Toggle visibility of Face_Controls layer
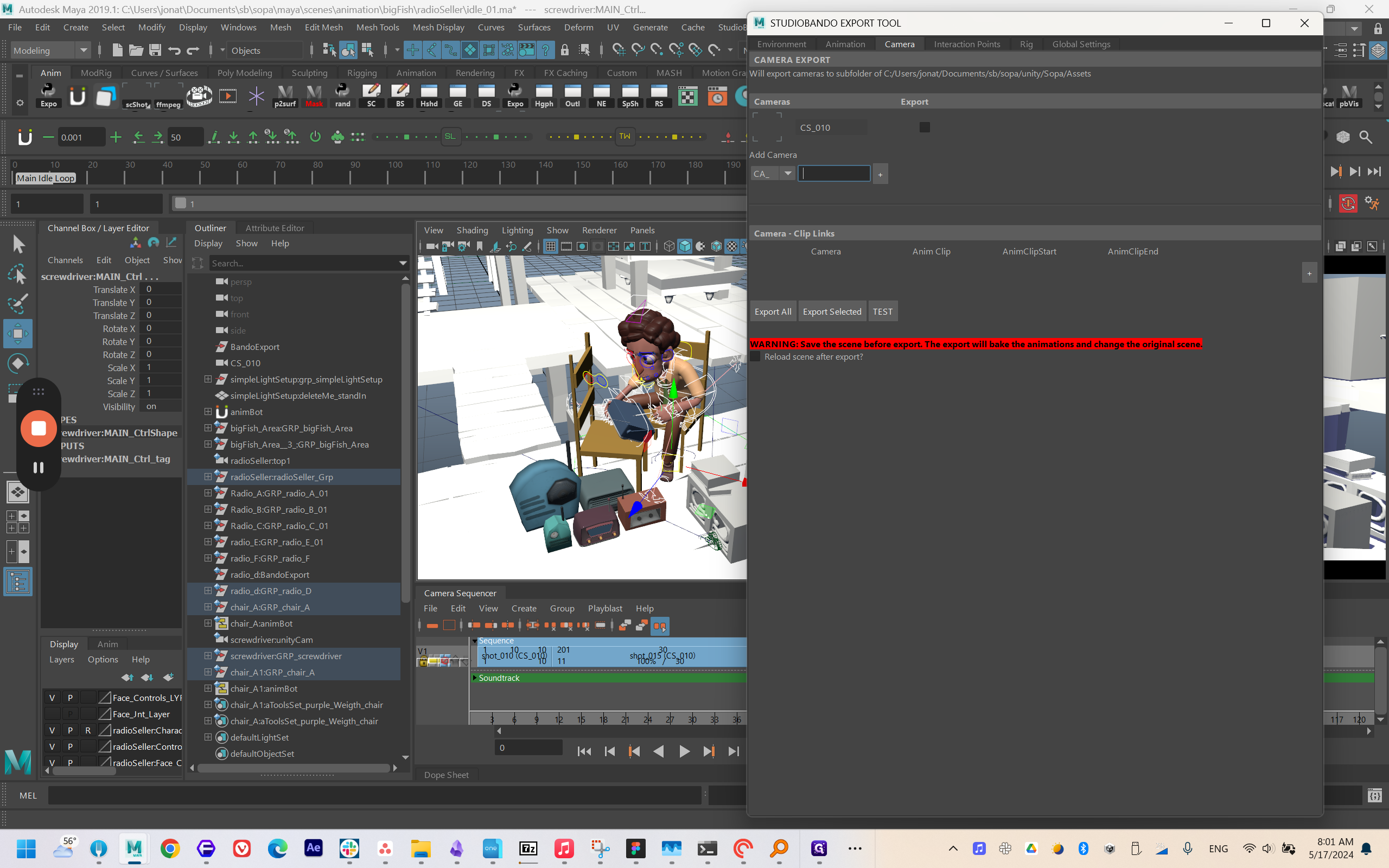 click(x=52, y=698)
